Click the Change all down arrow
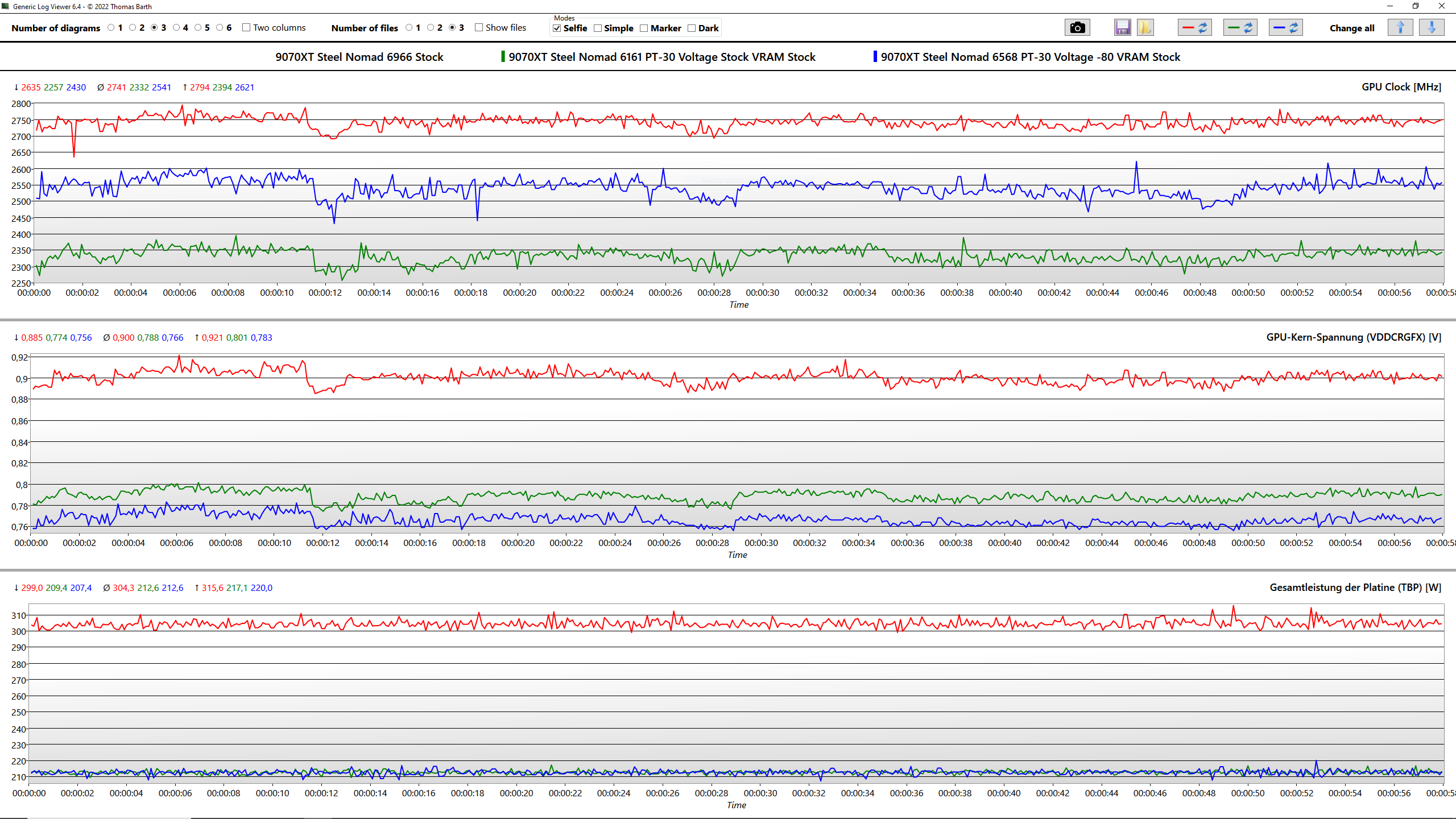1456x819 pixels. 1432,28
